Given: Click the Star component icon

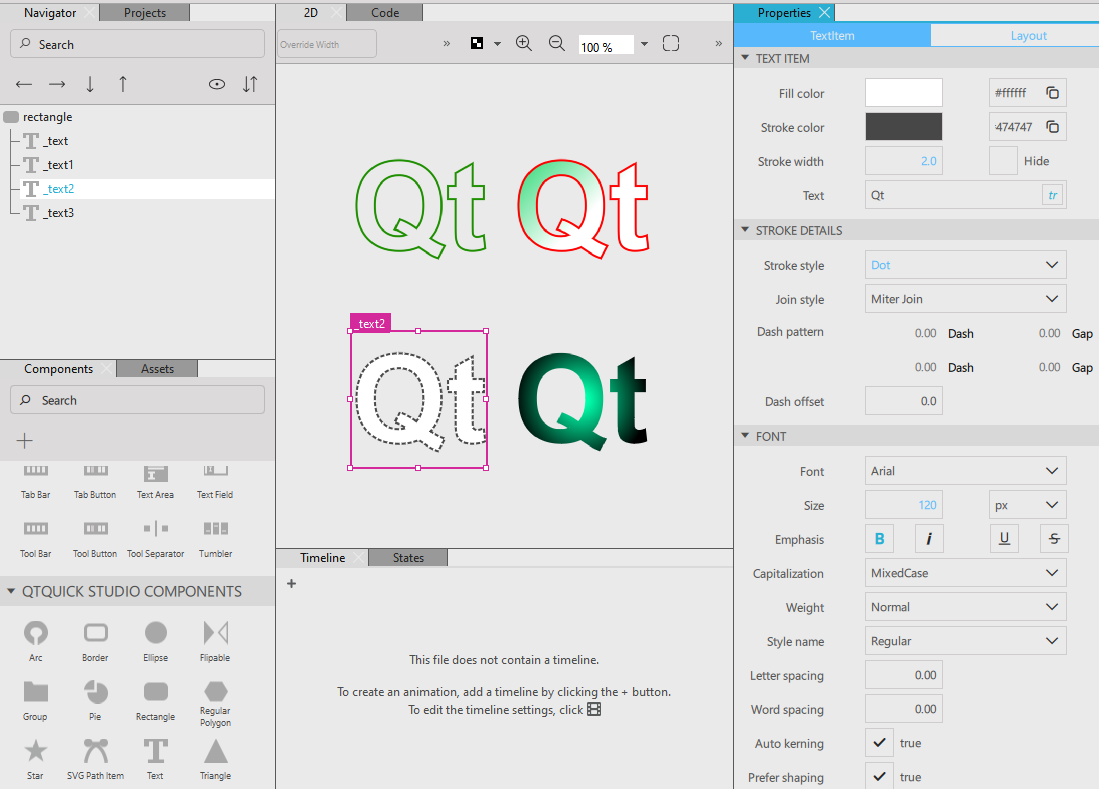Looking at the screenshot, I should 36,750.
